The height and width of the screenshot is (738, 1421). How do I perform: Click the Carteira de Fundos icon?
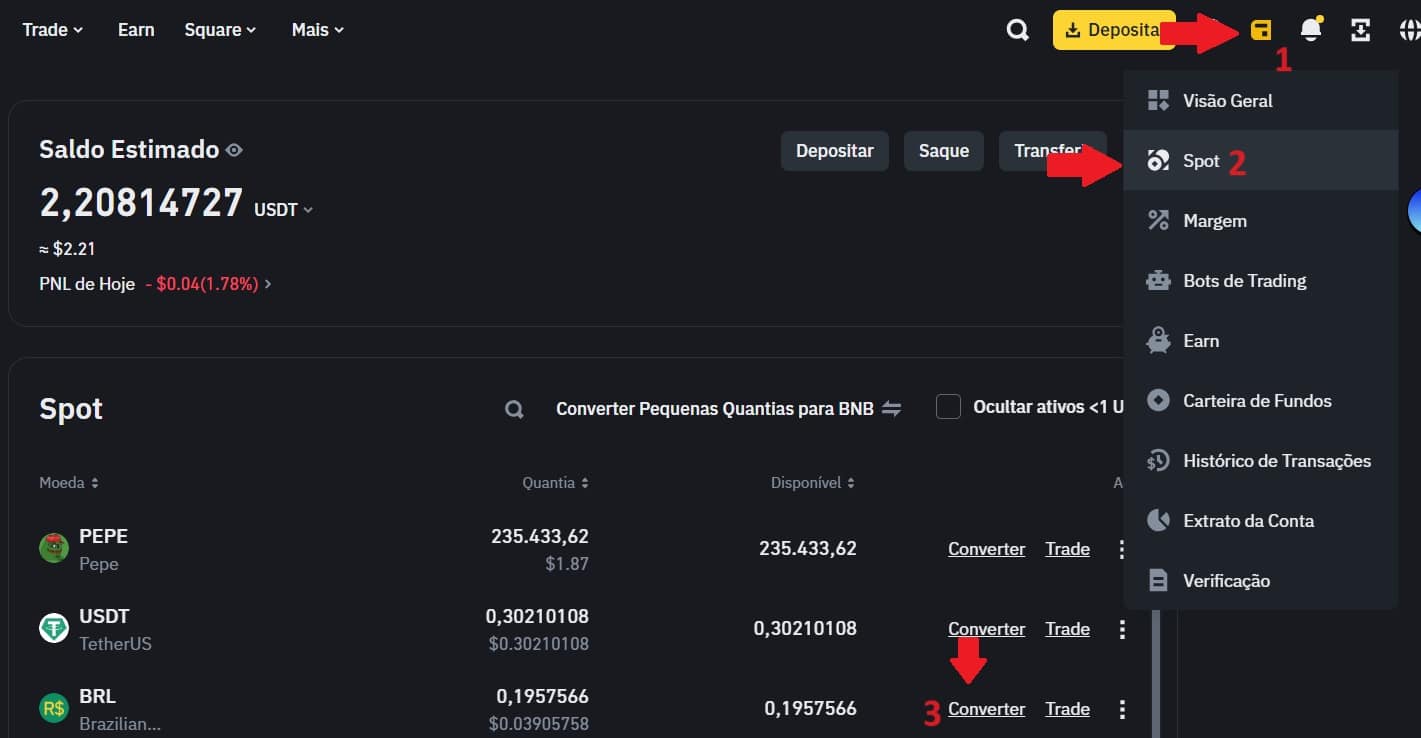(1158, 400)
